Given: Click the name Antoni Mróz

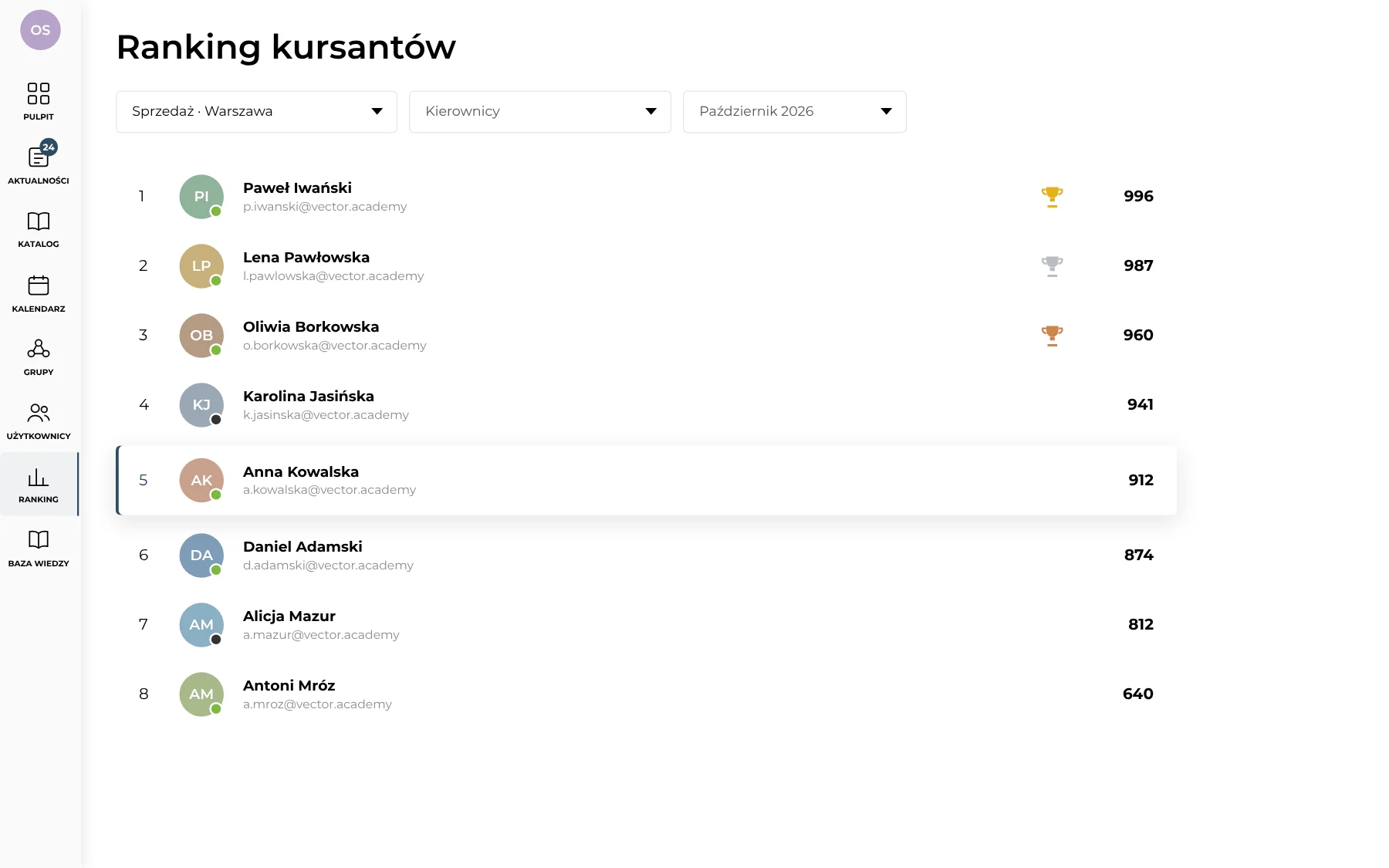Looking at the screenshot, I should tap(289, 686).
